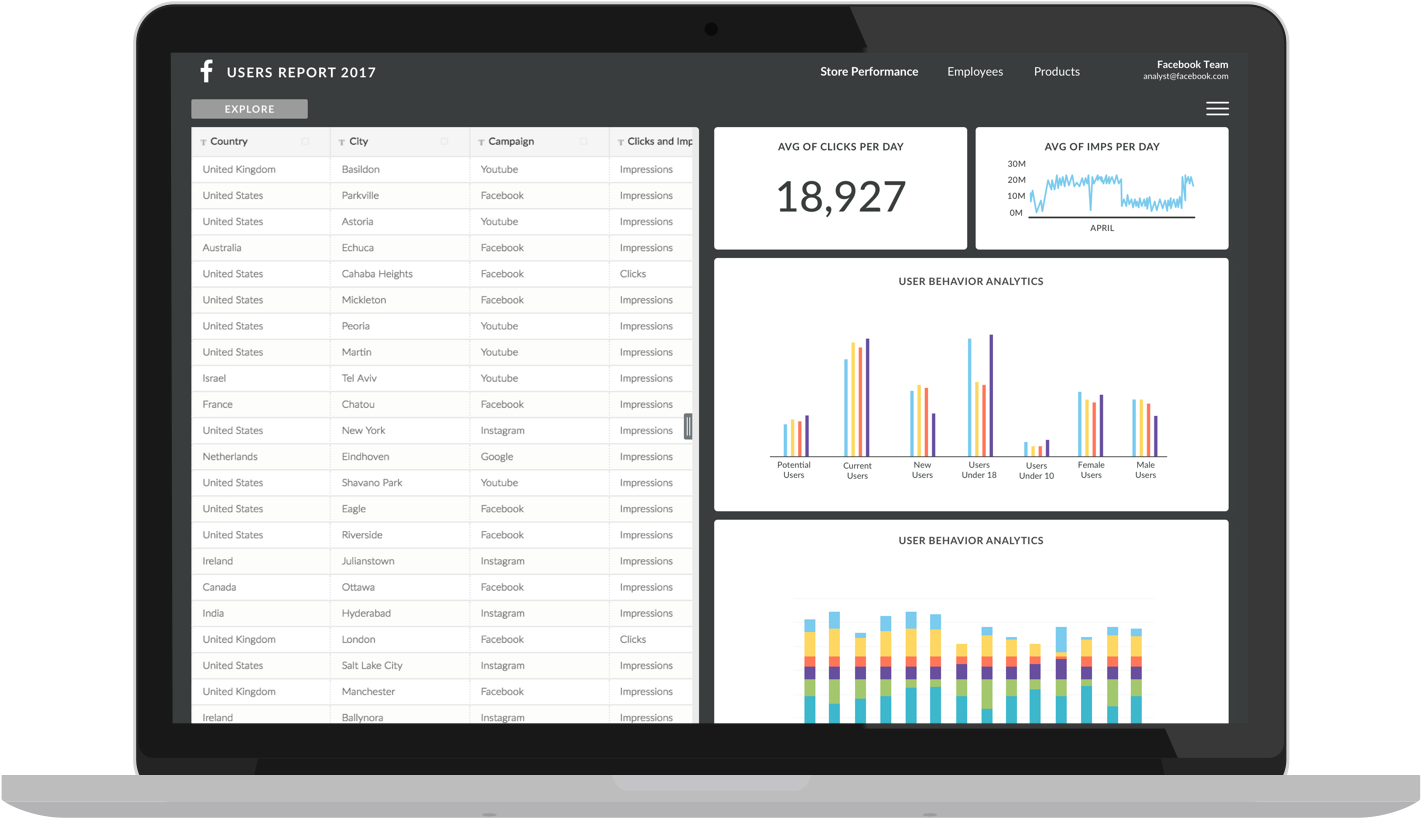This screenshot has width=1422, height=818.
Task: Toggle the checkbox in the City column header
Action: tap(445, 141)
